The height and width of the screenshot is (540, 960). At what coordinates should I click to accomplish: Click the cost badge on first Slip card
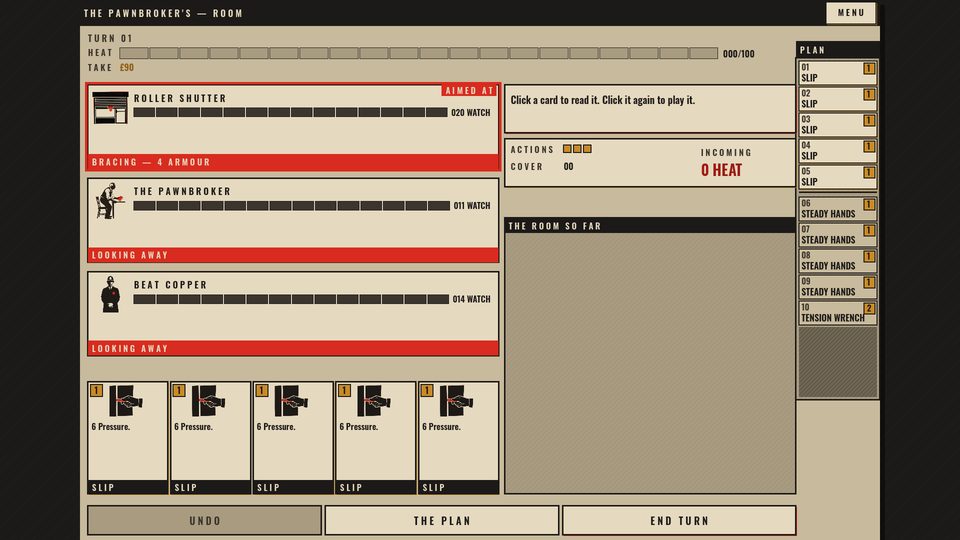pyautogui.click(x=96, y=391)
